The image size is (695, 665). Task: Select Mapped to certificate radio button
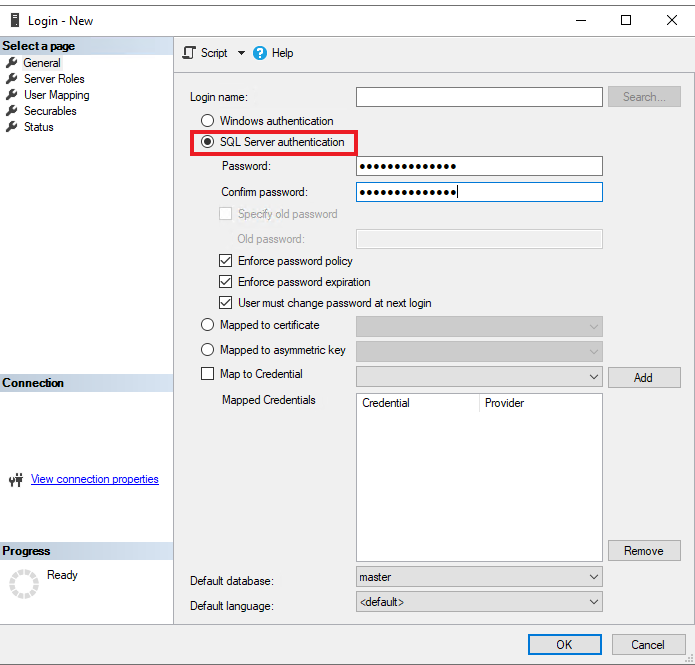(207, 325)
